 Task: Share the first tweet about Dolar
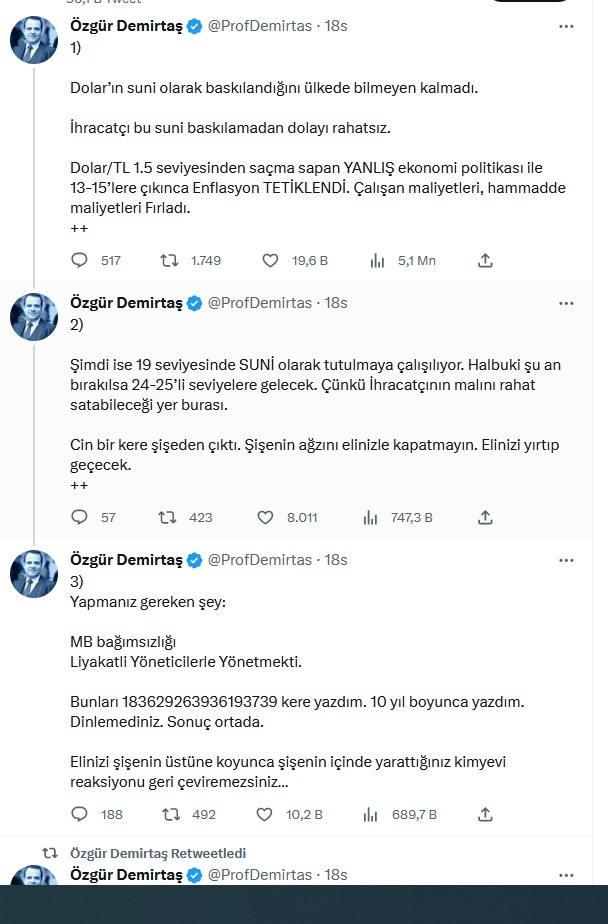pos(485,260)
